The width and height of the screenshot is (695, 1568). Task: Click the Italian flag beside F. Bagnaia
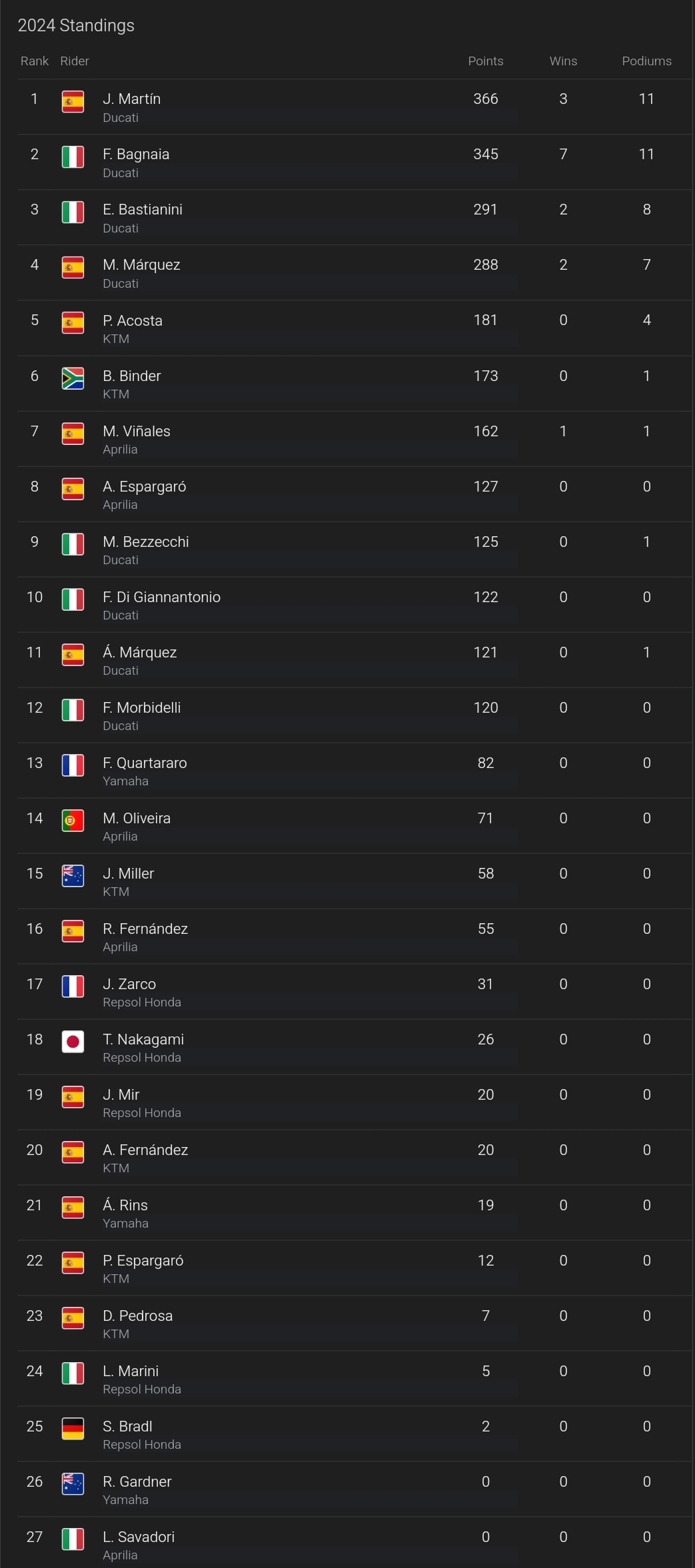pos(73,157)
